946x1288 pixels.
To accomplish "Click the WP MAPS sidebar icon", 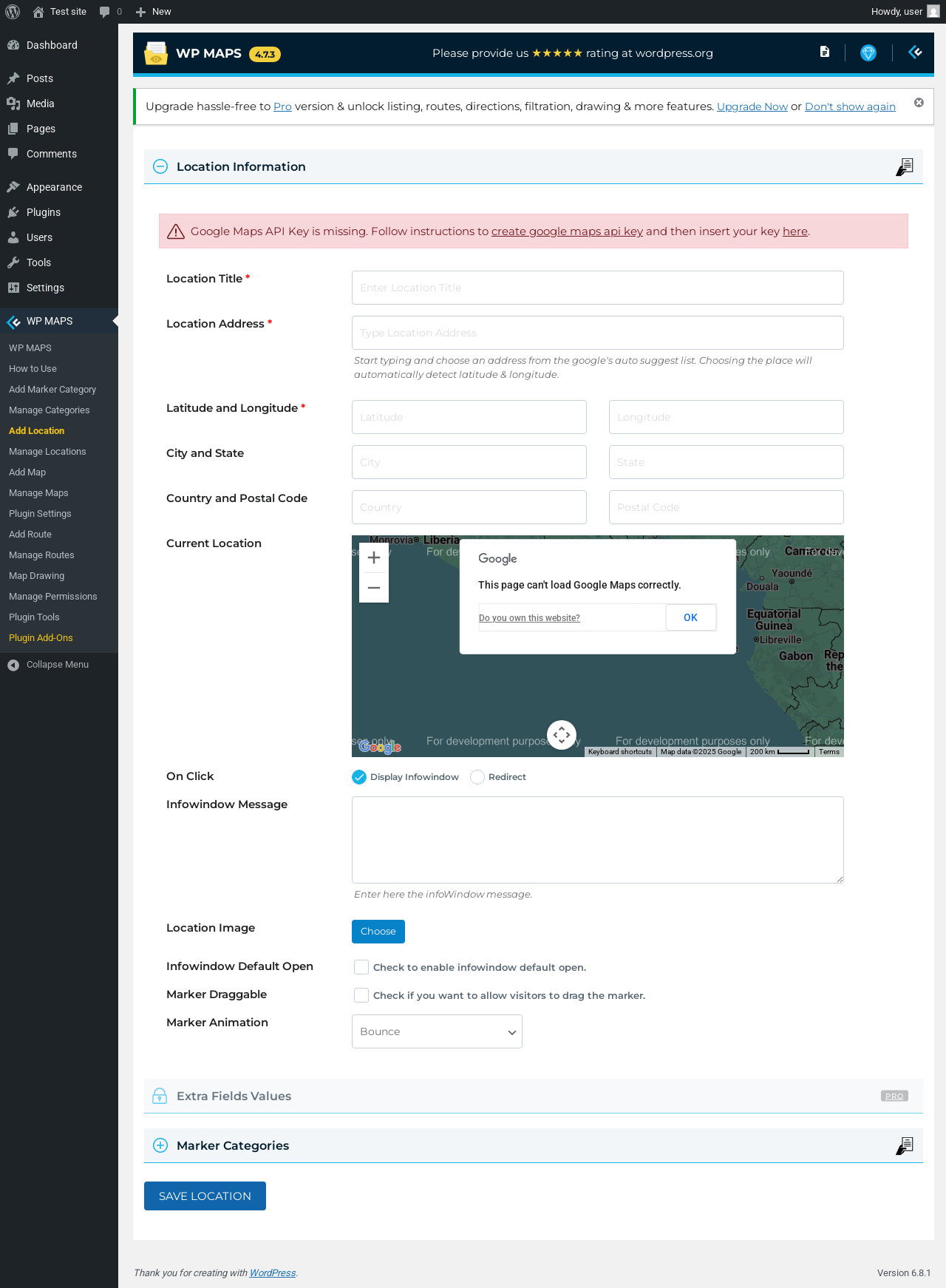I will click(x=13, y=321).
